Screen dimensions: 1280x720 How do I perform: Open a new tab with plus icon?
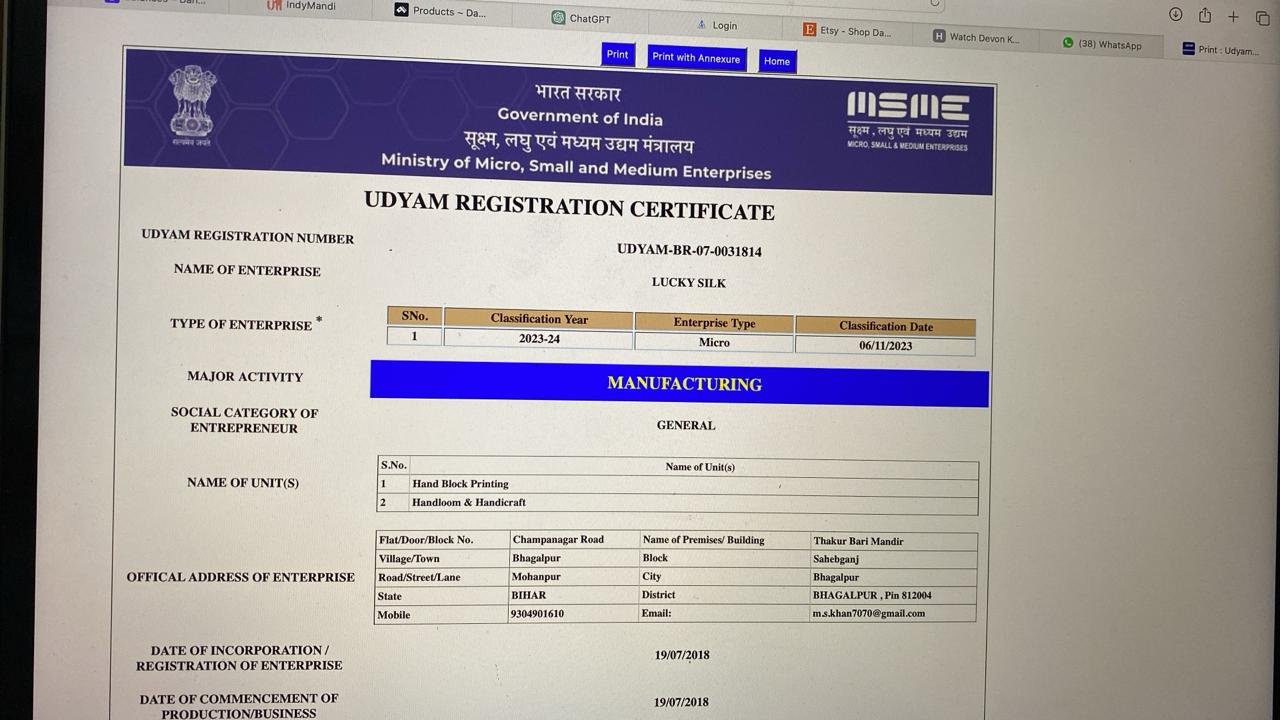pyautogui.click(x=1233, y=17)
